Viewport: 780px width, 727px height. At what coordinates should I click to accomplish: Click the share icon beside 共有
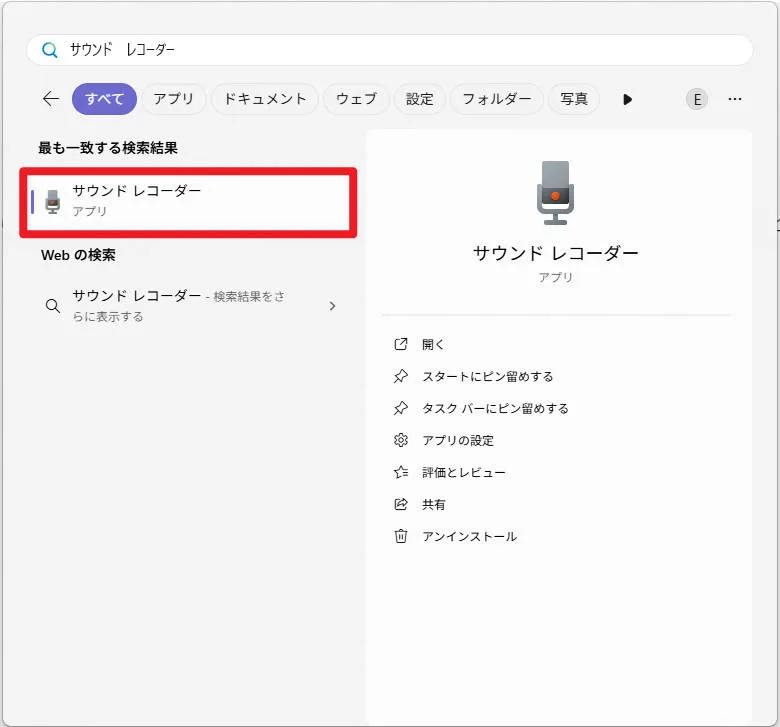pyautogui.click(x=400, y=504)
